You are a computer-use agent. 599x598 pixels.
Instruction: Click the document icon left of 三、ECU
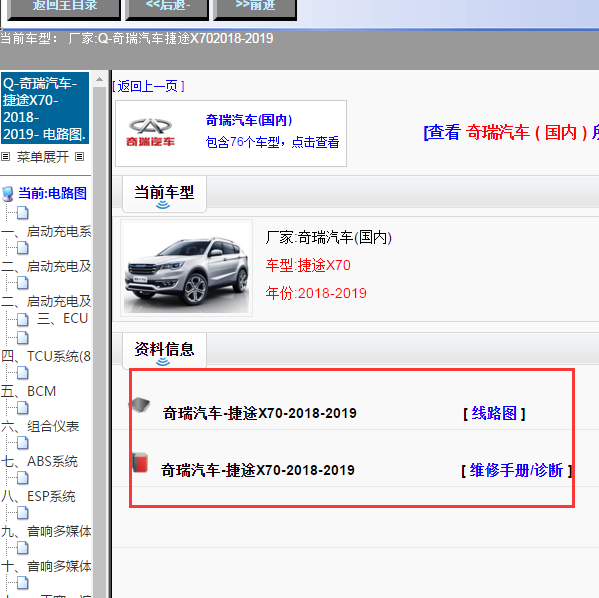click(x=23, y=319)
